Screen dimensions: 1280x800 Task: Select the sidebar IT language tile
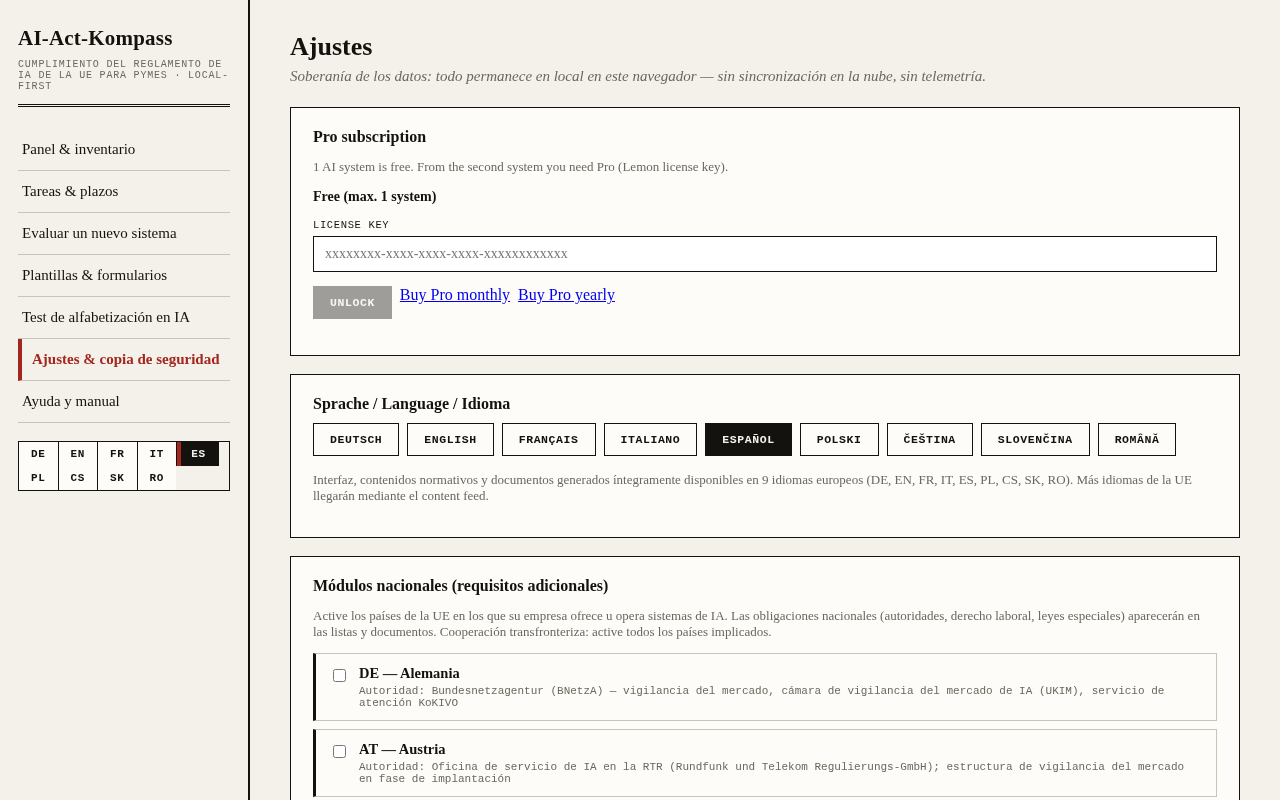click(157, 454)
